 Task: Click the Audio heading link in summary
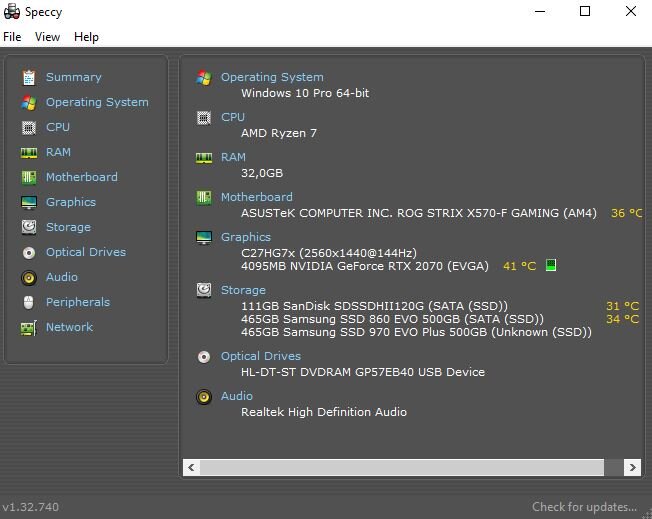coord(237,396)
